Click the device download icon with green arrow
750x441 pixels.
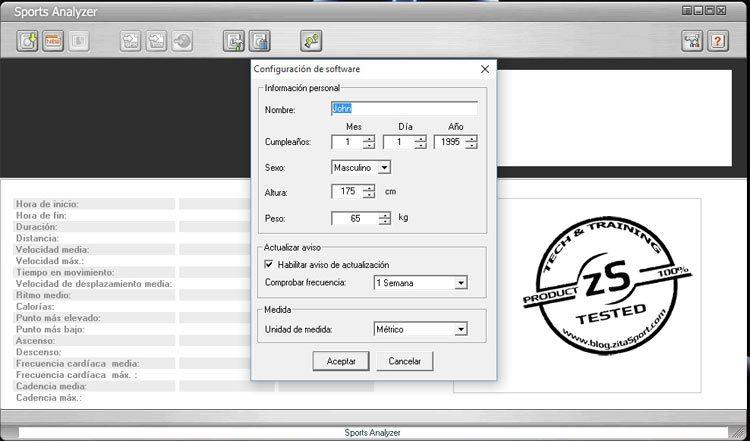[27, 41]
